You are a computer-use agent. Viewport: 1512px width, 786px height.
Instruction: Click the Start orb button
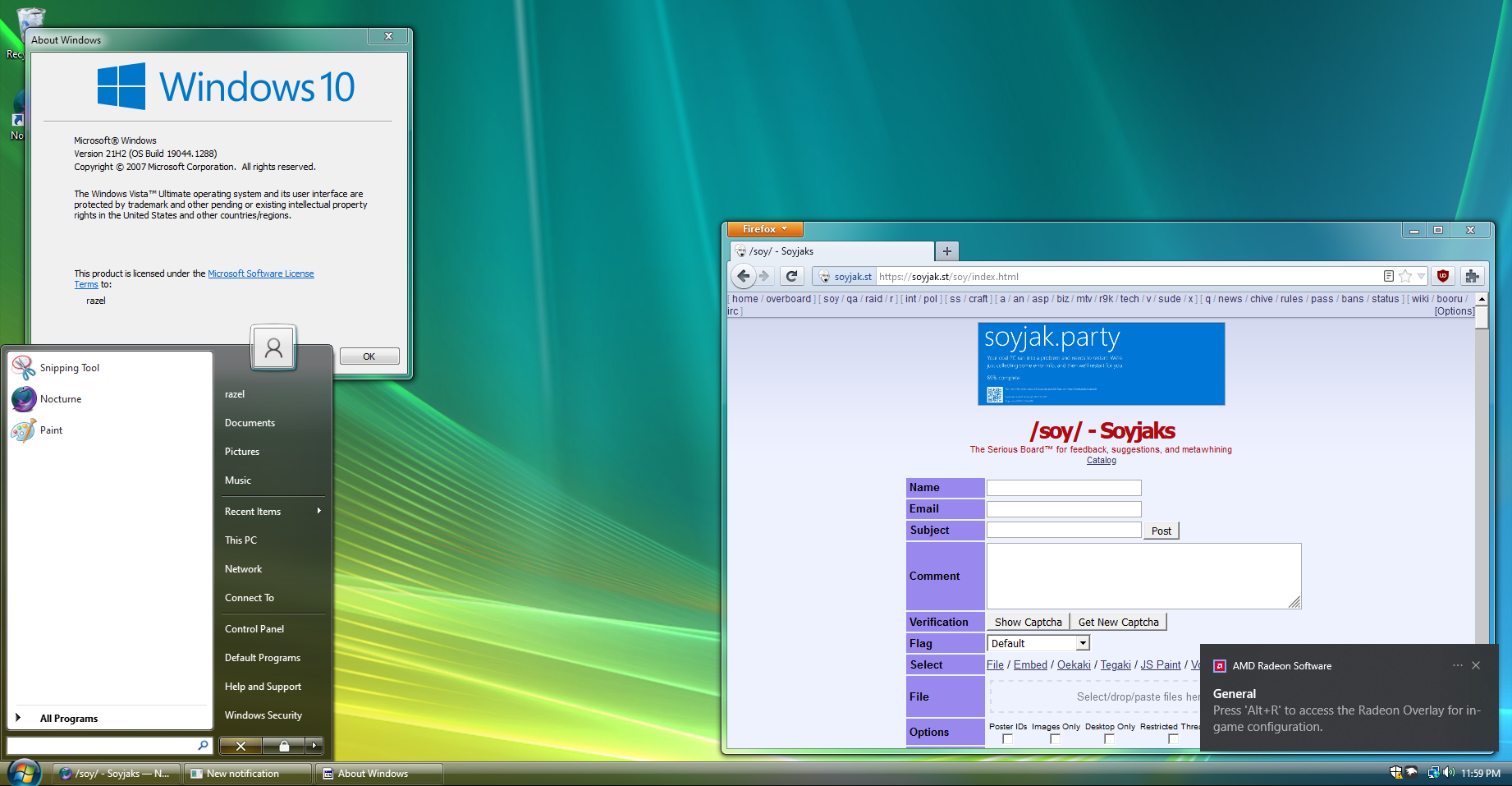coord(24,773)
